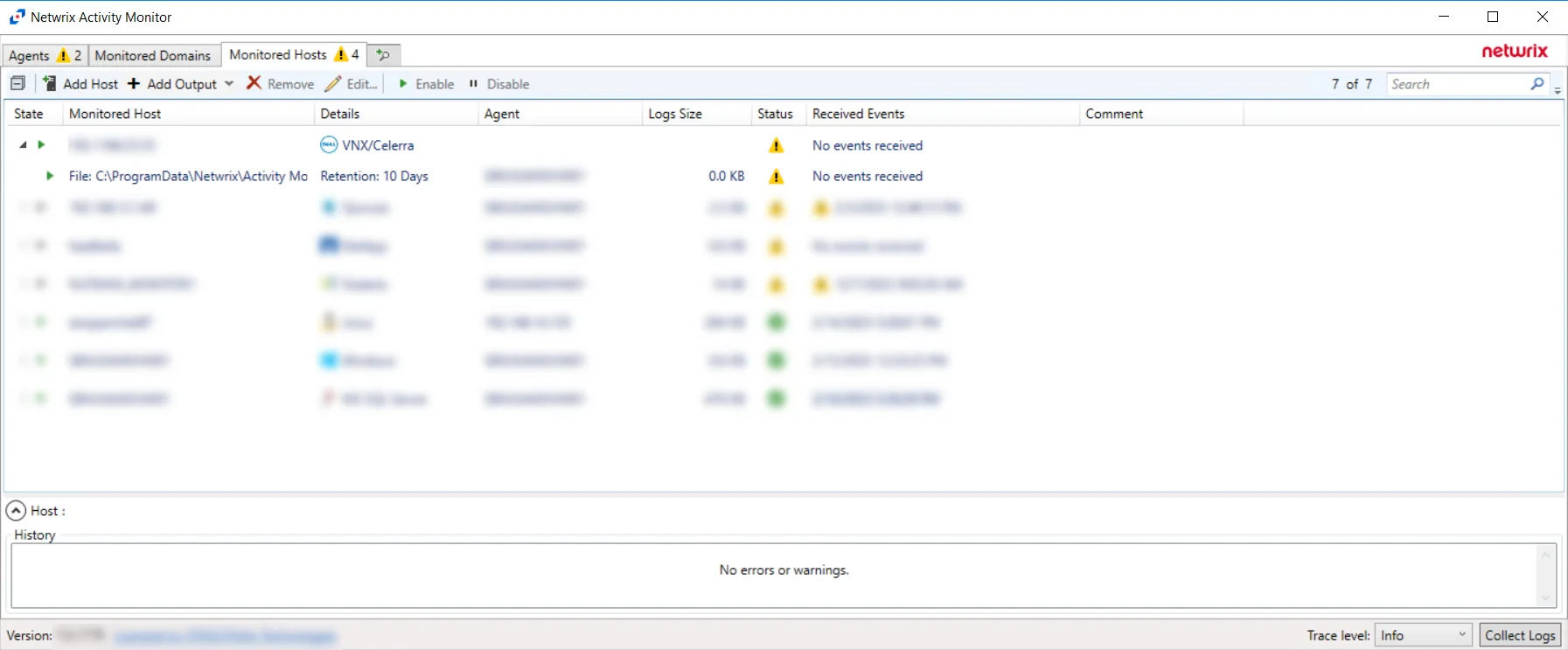The width and height of the screenshot is (1568, 650).
Task: Click the Edit... button
Action: click(x=351, y=84)
